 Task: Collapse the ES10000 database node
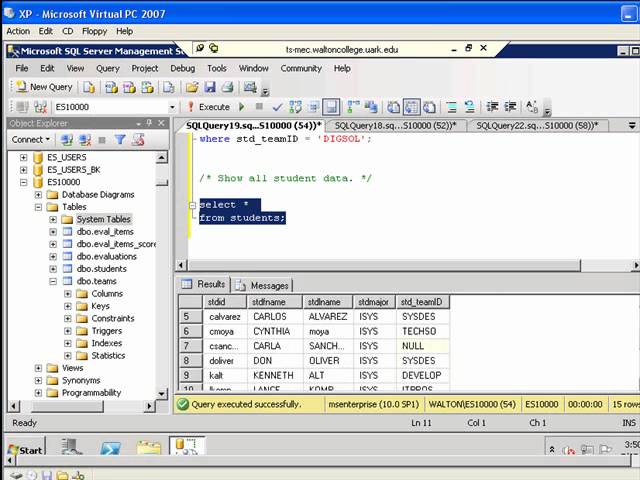(24, 182)
